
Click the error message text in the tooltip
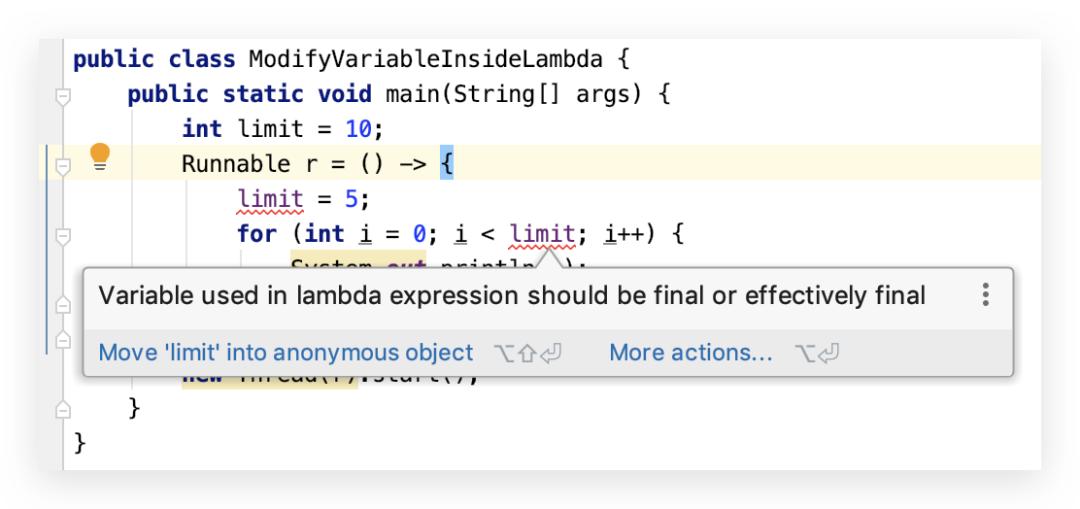(511, 296)
